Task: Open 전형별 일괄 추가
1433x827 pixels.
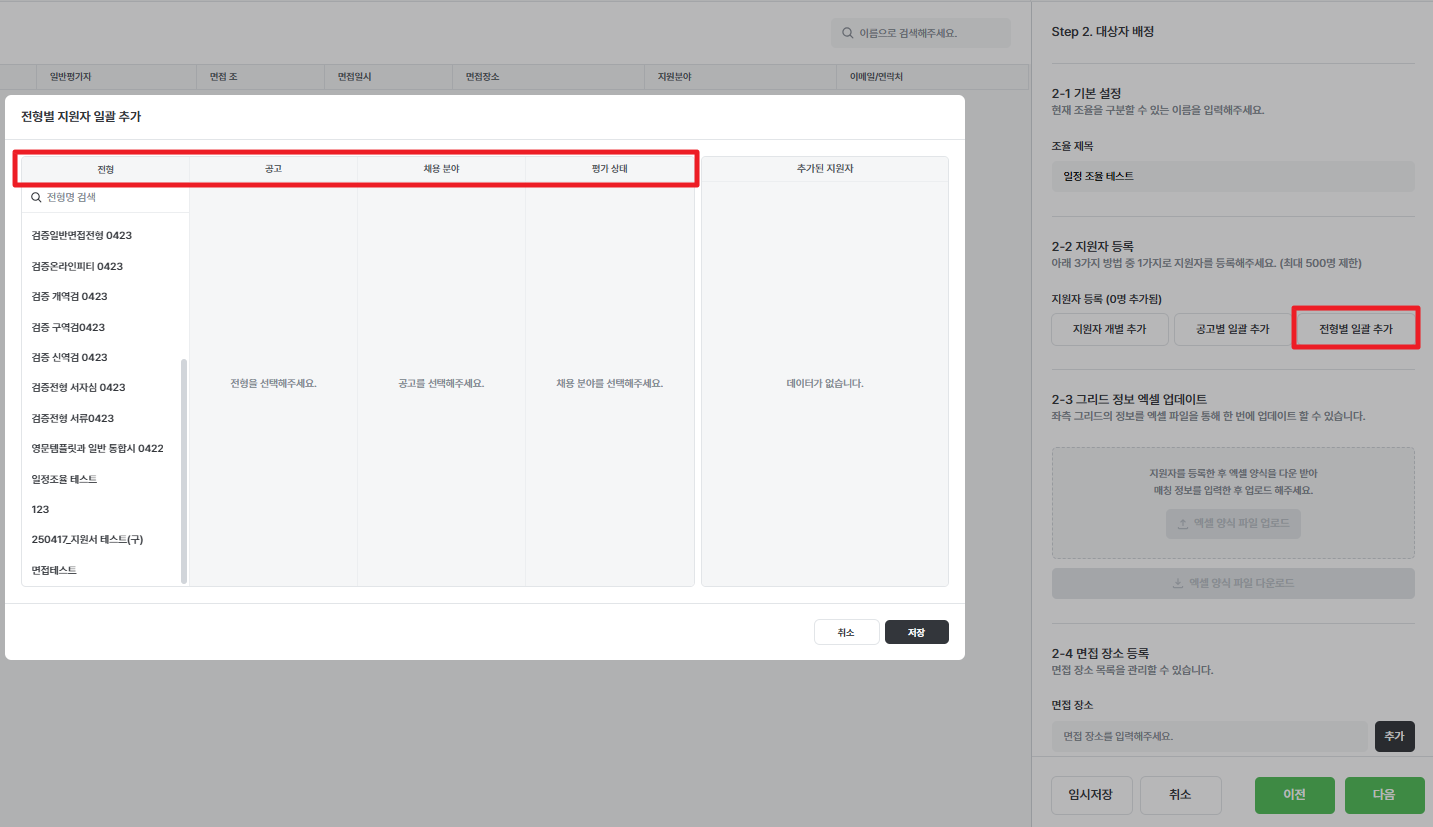Action: point(1355,329)
